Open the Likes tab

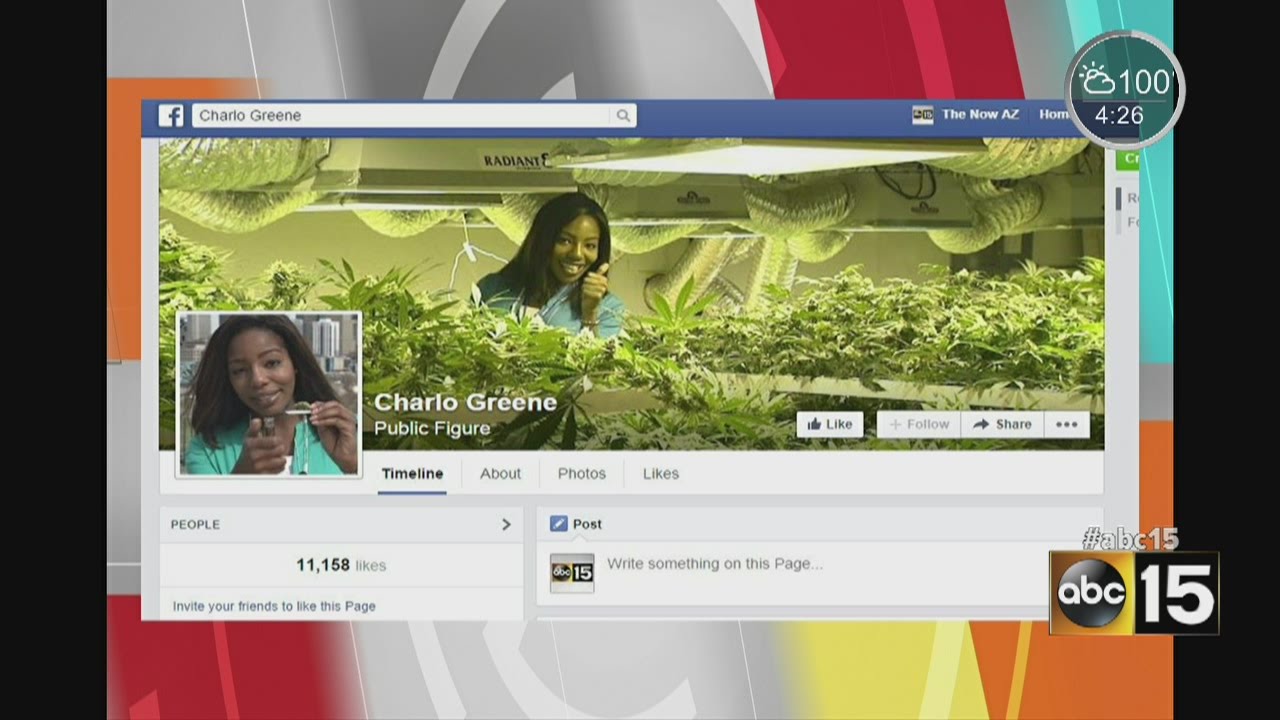(x=660, y=474)
